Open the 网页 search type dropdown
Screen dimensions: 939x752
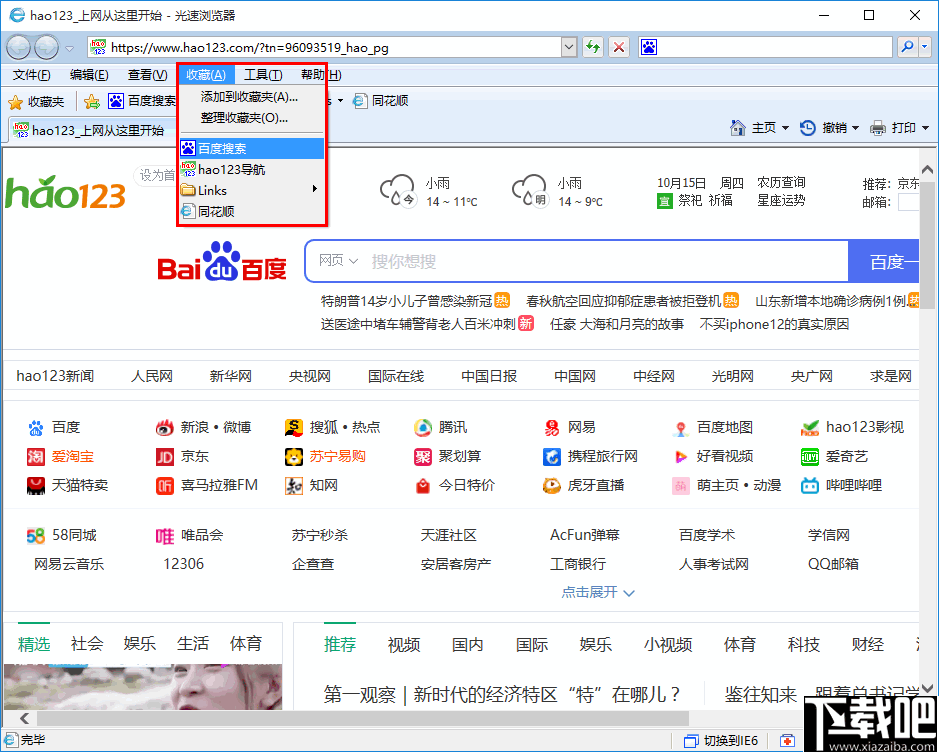tap(338, 261)
